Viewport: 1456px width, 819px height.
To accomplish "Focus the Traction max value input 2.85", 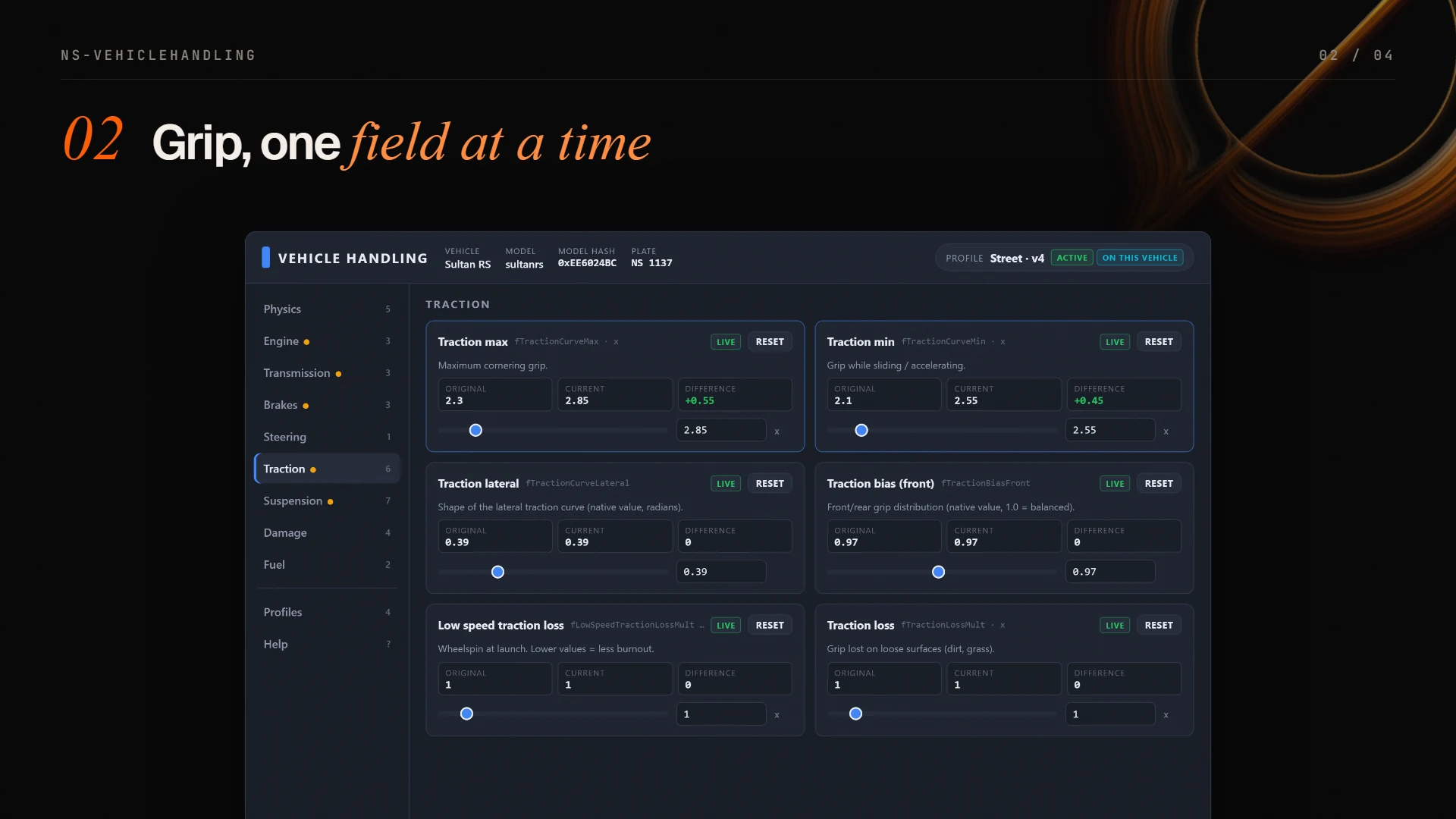I will click(721, 430).
